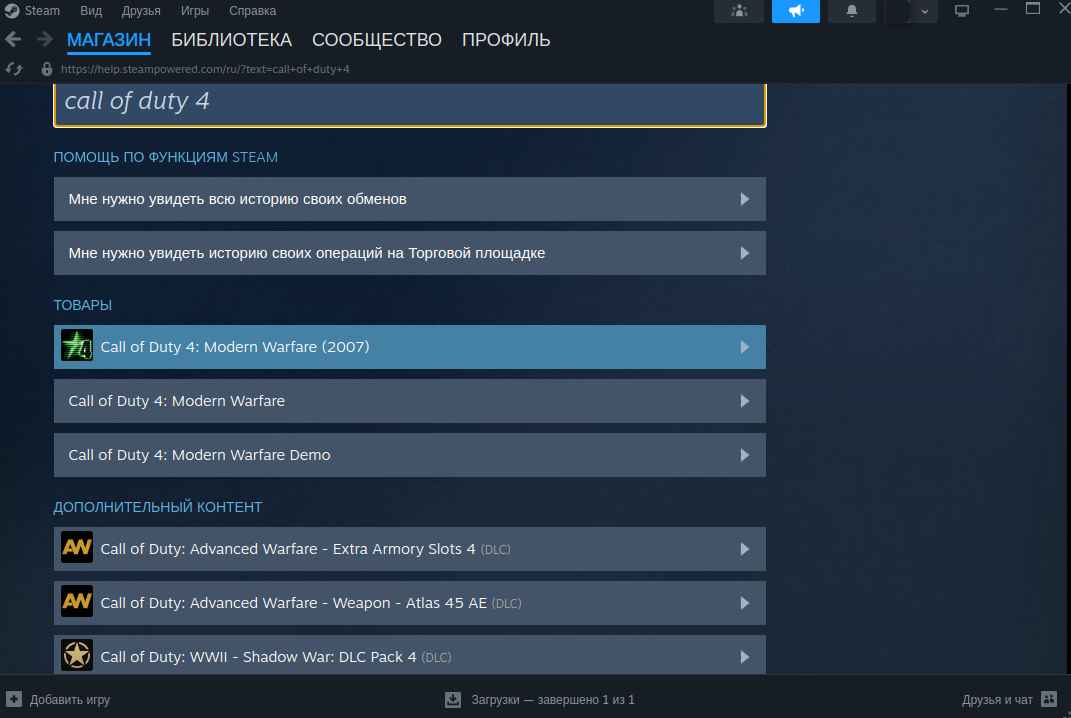
Task: Click arrow on the trade history row
Action: 745,199
